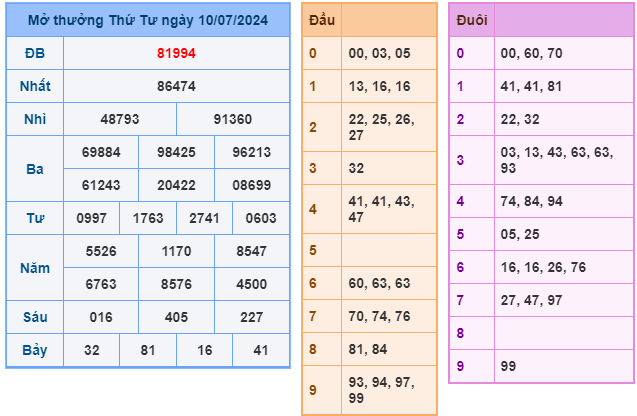Select second prize number 48793
Viewport: 637px width, 416px height.
click(120, 119)
